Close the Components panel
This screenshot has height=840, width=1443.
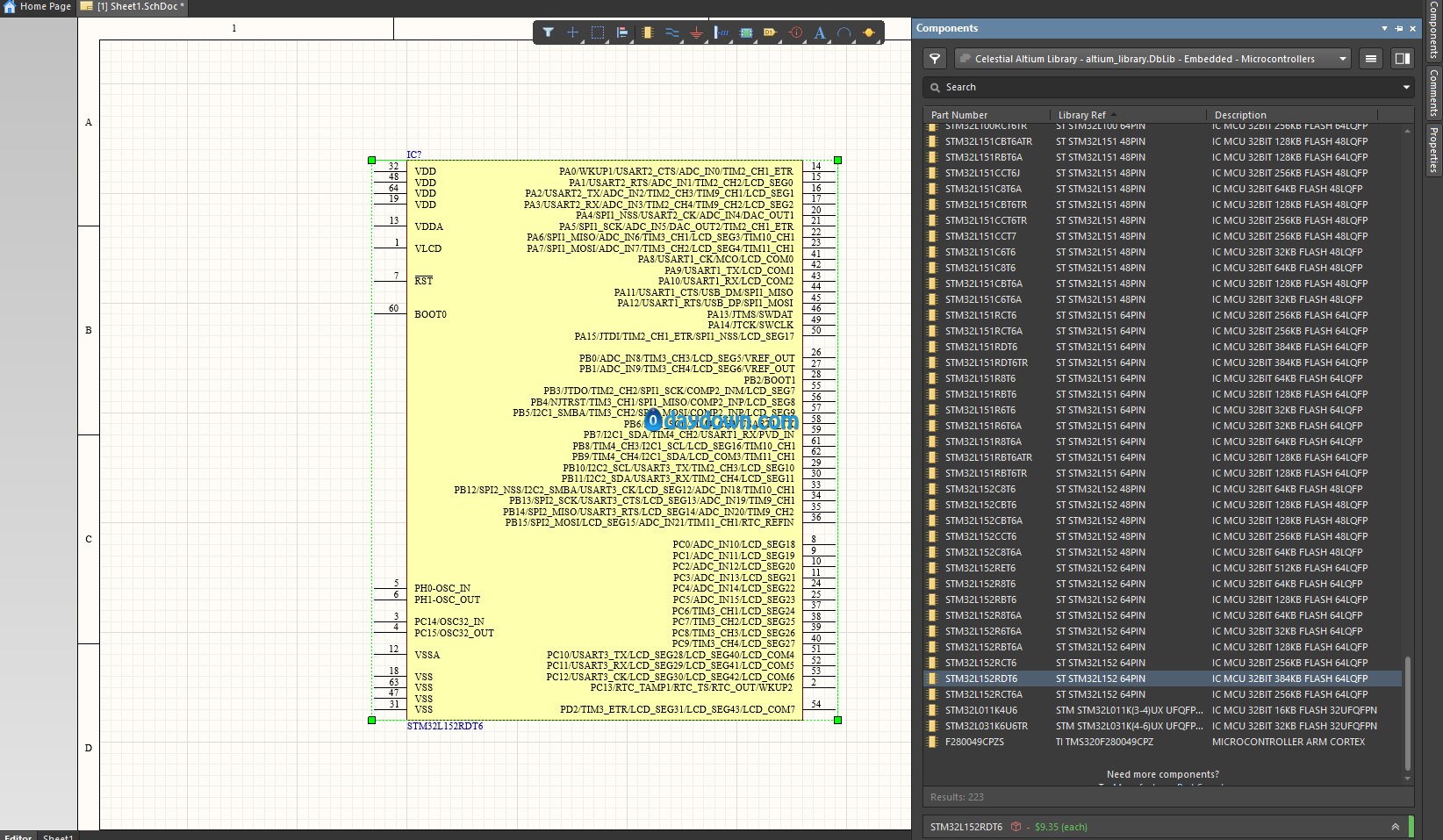[x=1412, y=28]
